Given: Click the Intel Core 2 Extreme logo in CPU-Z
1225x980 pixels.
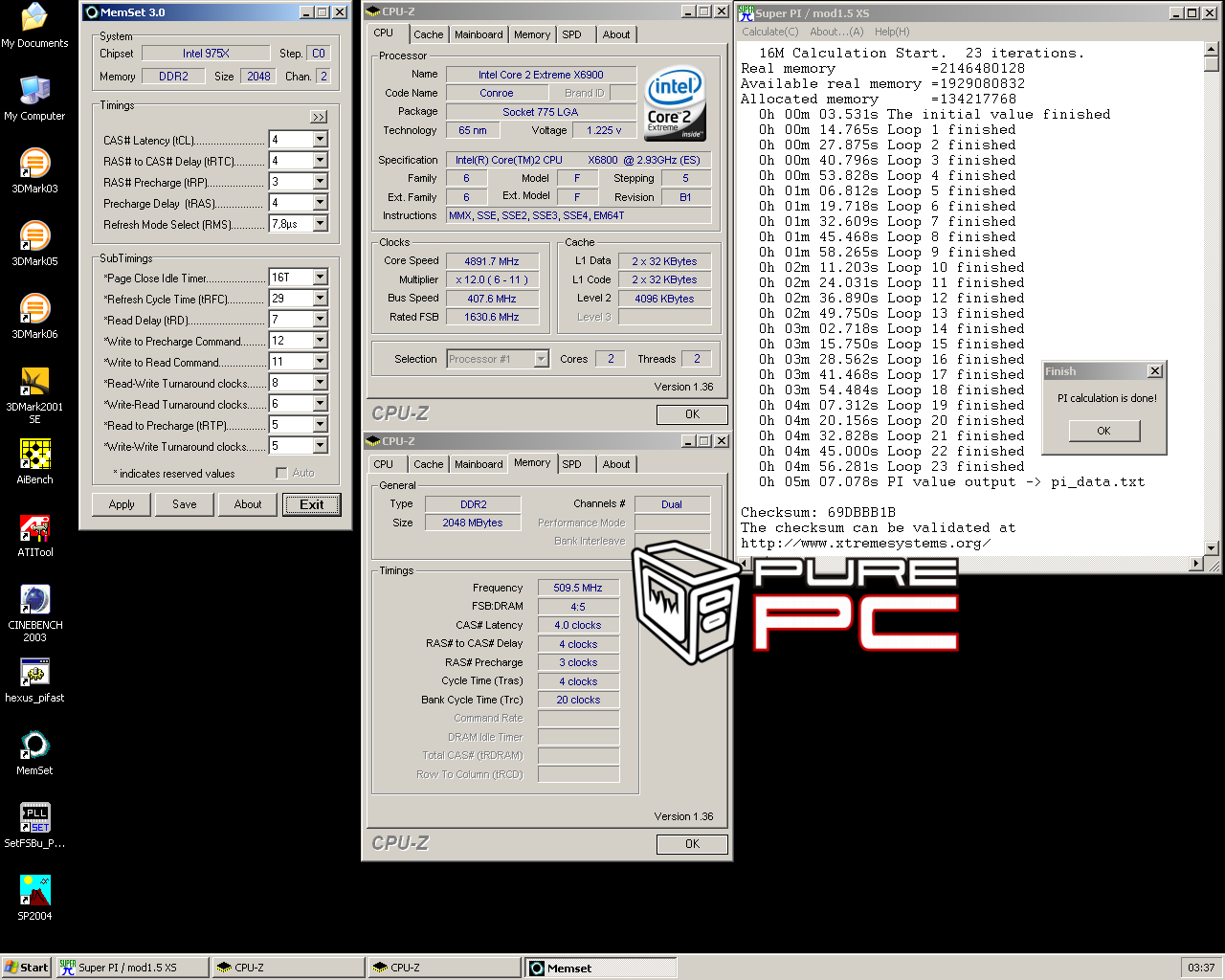Looking at the screenshot, I should [x=675, y=103].
